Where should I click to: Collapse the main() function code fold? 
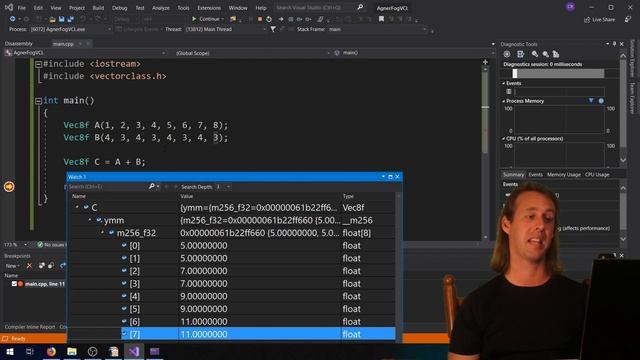click(38, 101)
